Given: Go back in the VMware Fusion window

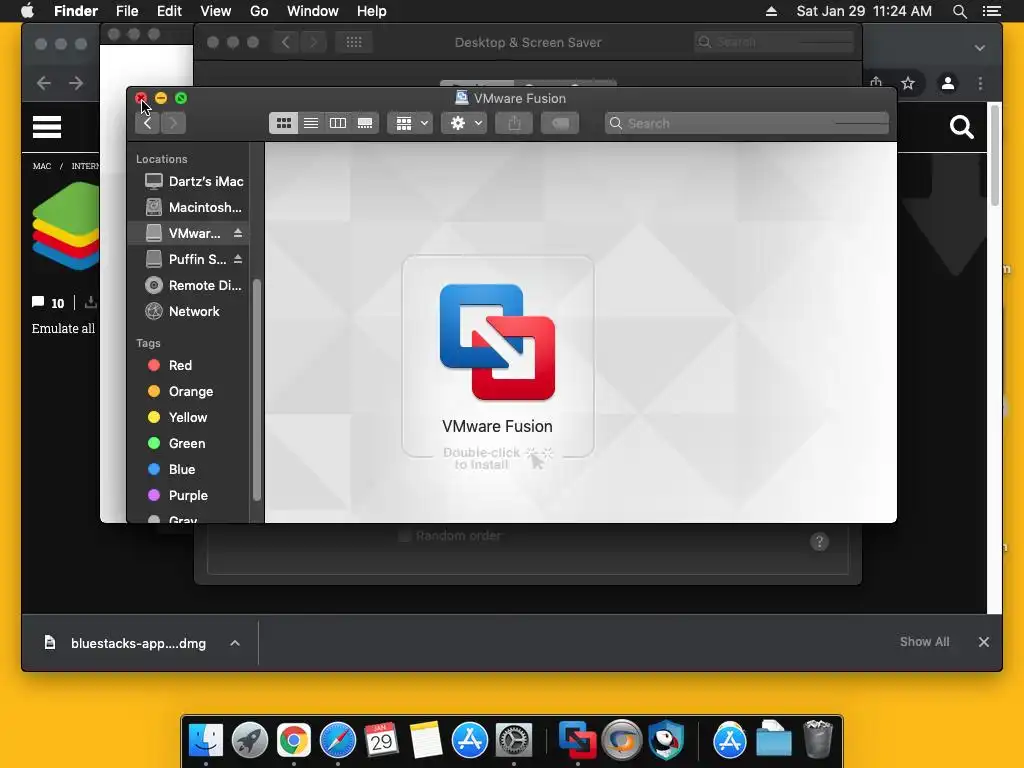Looking at the screenshot, I should click(x=148, y=123).
